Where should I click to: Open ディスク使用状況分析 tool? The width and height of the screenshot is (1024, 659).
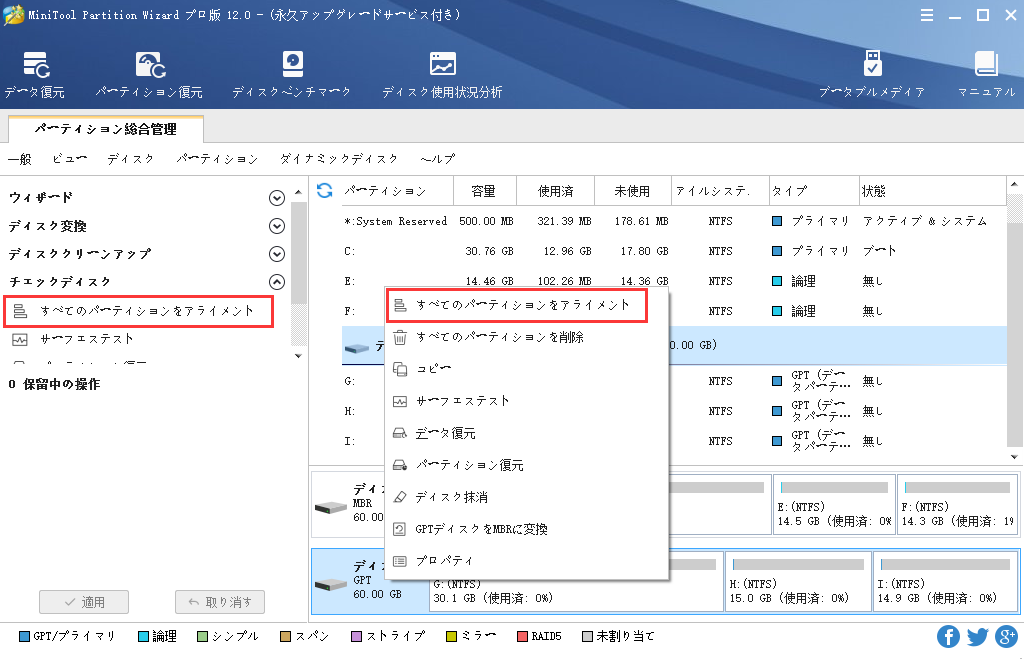[442, 74]
